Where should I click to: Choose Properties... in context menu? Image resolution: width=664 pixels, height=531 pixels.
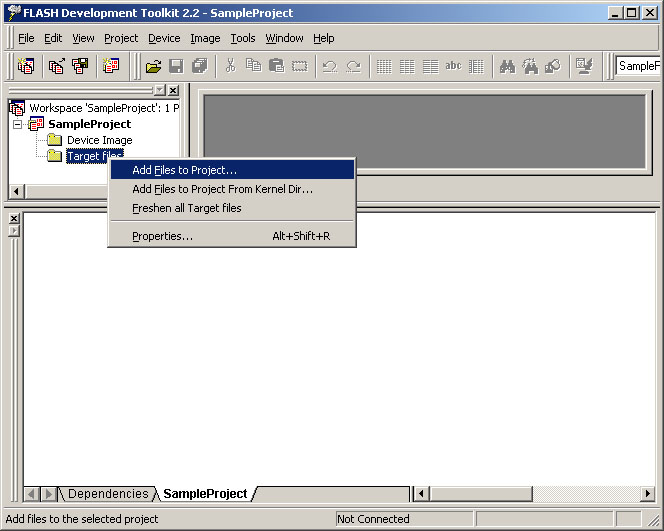[x=232, y=236]
